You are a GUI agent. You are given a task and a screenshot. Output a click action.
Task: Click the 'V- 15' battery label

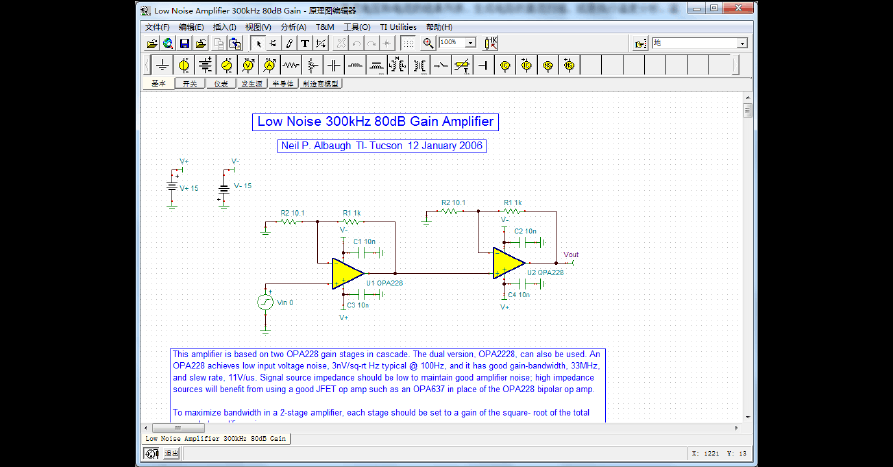coord(242,186)
